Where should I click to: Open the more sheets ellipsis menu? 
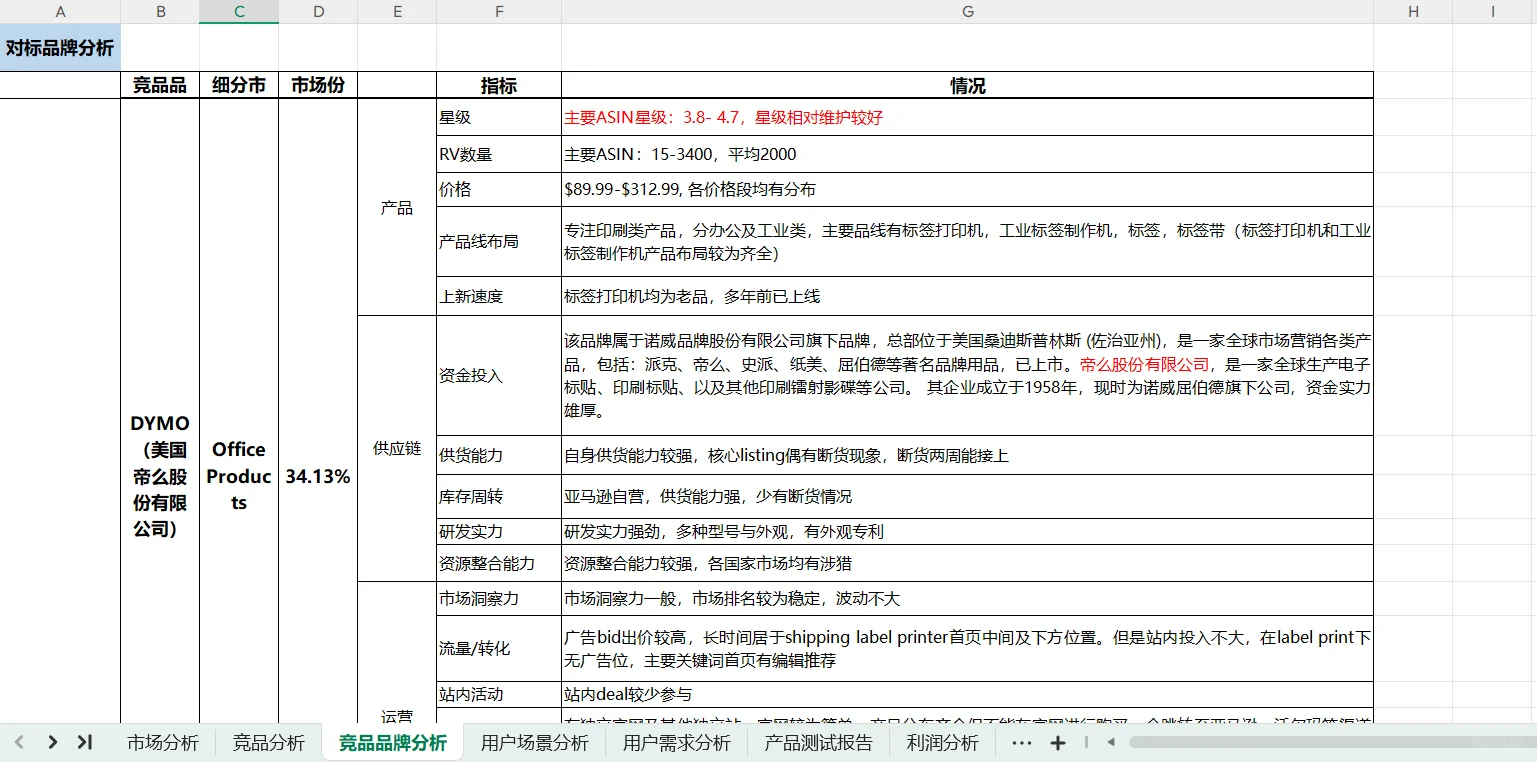[1021, 743]
